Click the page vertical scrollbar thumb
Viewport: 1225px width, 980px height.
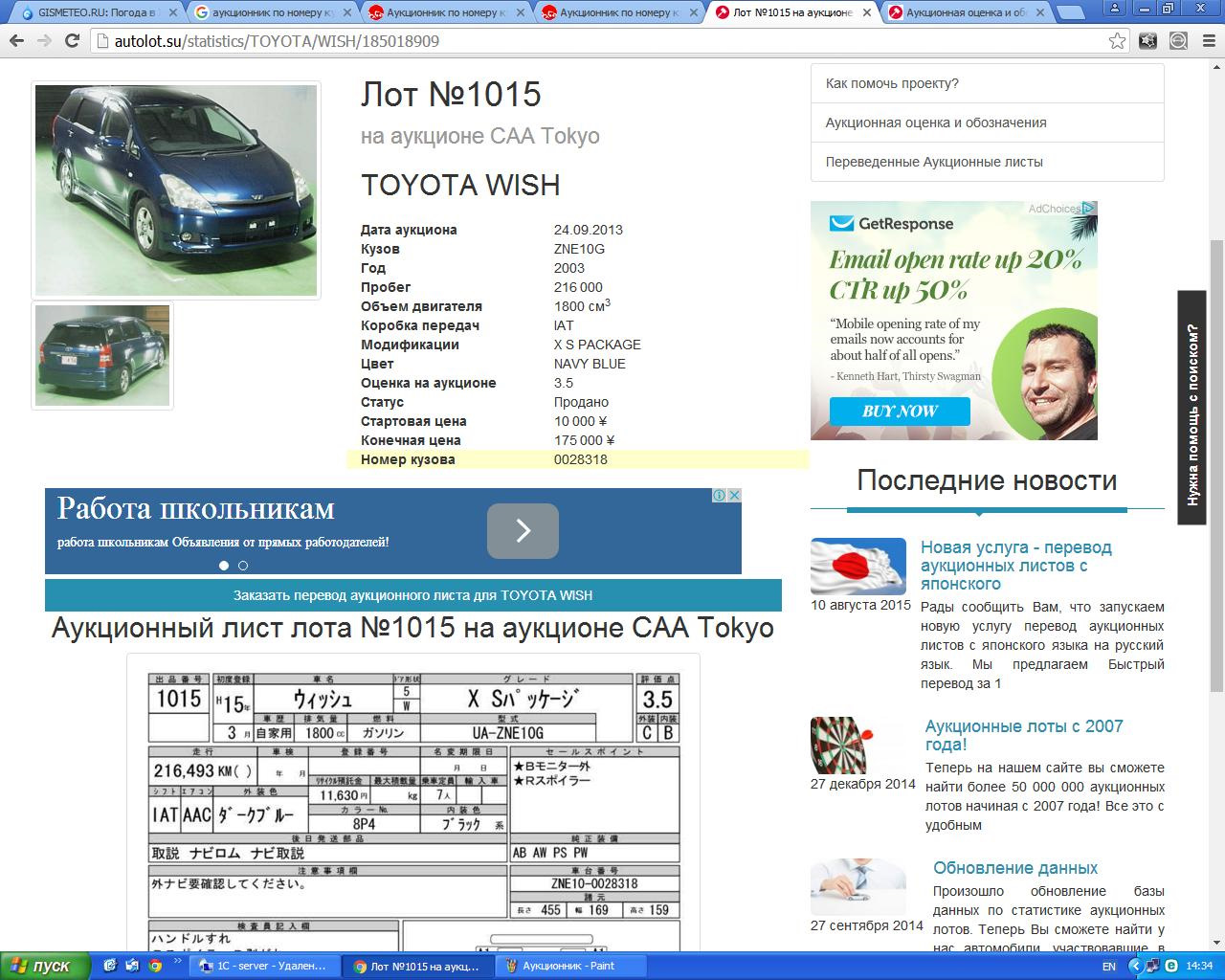(1216, 464)
